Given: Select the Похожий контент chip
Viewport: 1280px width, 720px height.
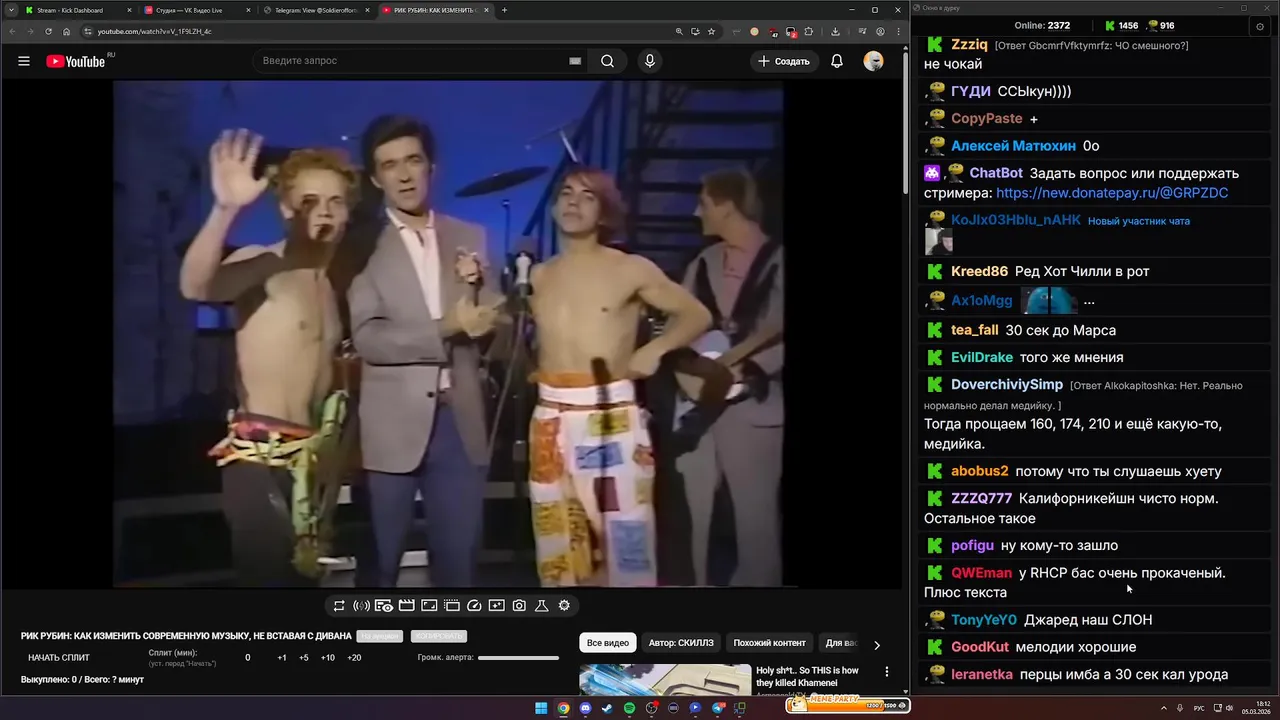Looking at the screenshot, I should point(769,643).
